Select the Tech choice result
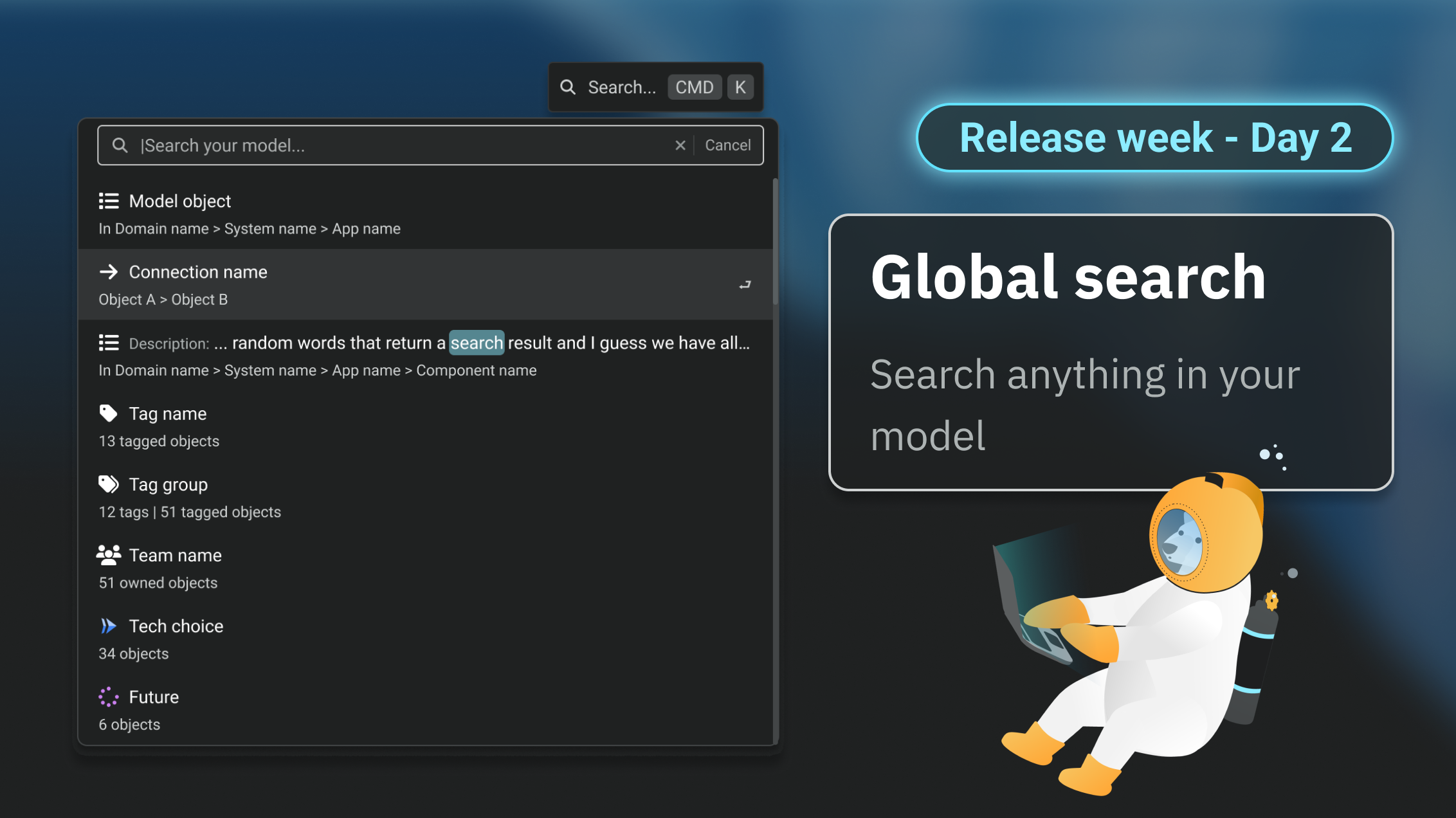 click(x=425, y=639)
